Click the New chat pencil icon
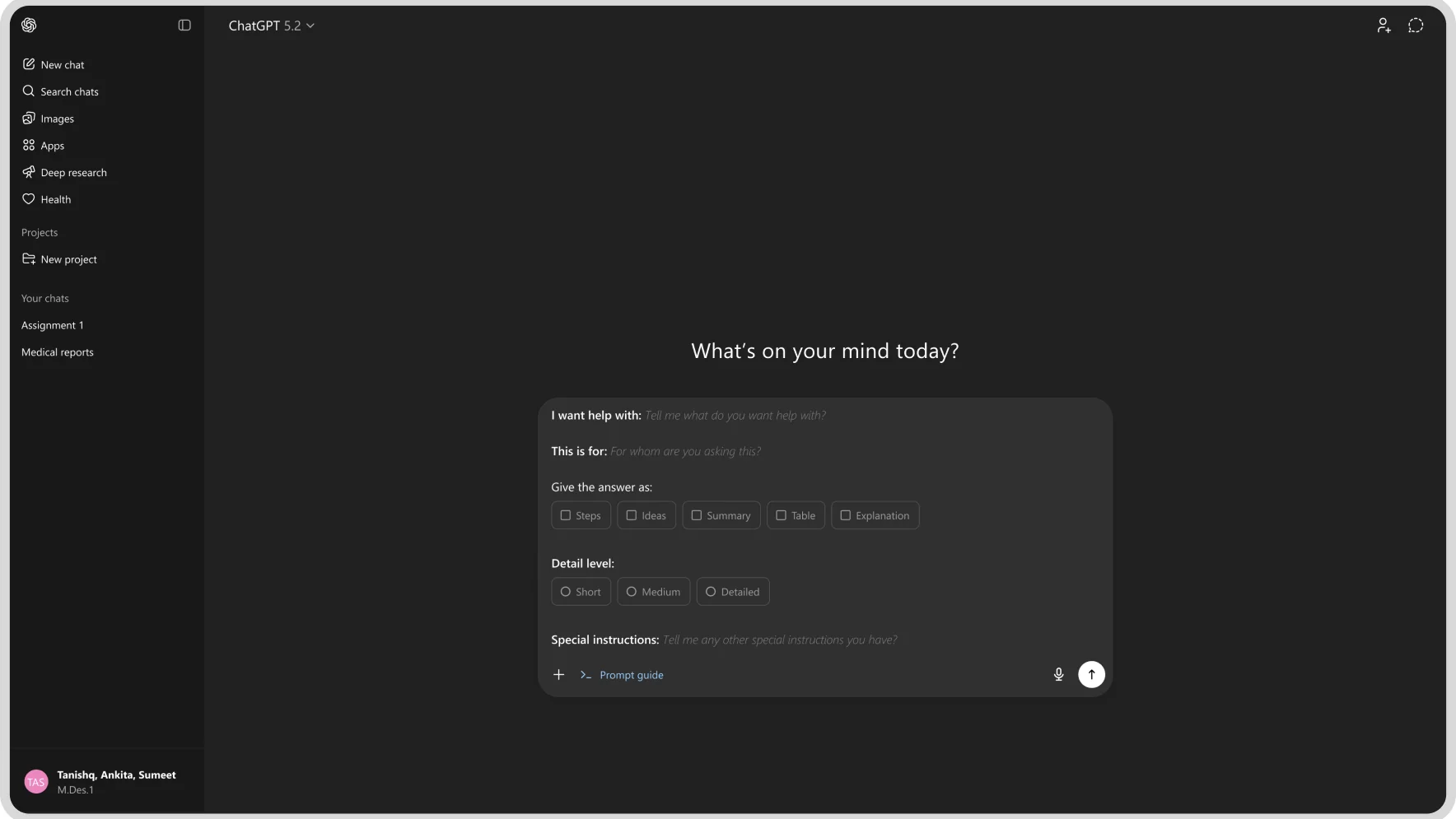Viewport: 1456px width, 819px height. coord(29,64)
